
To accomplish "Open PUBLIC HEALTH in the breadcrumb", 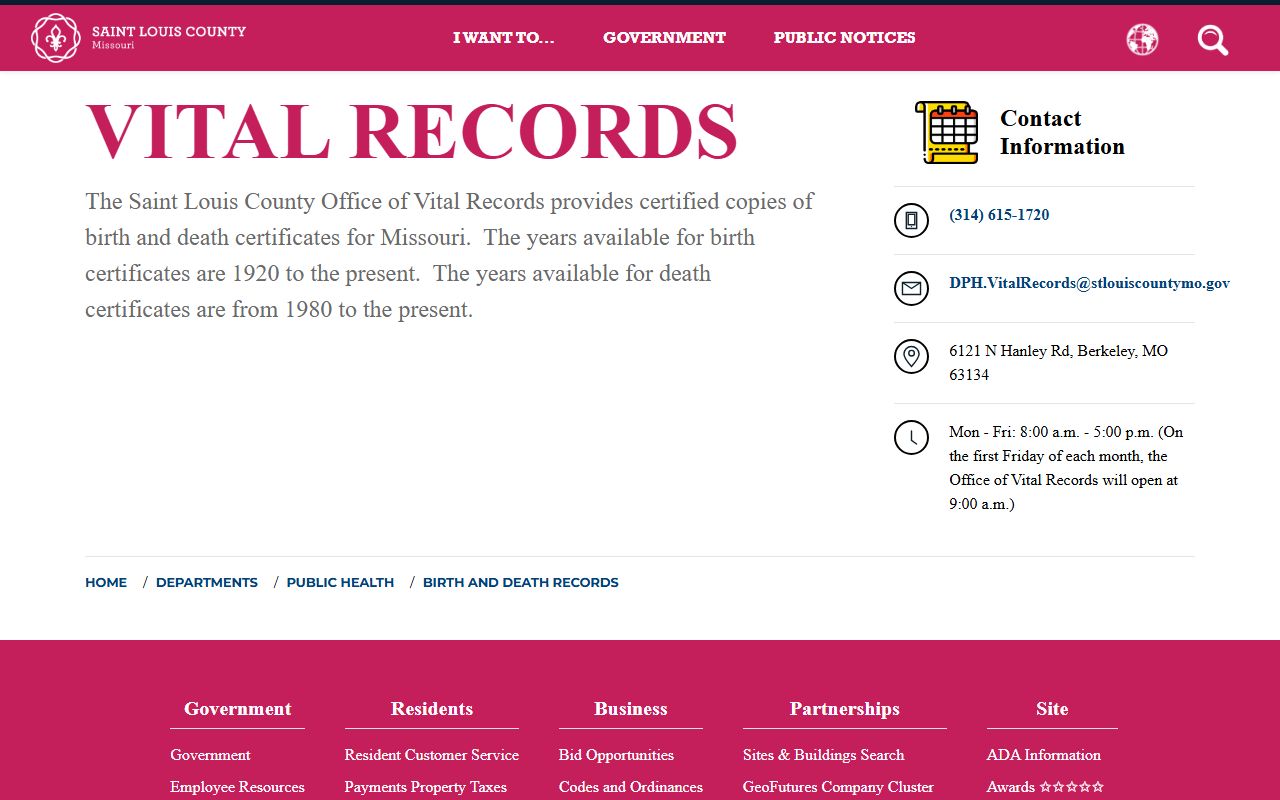I will pos(340,582).
